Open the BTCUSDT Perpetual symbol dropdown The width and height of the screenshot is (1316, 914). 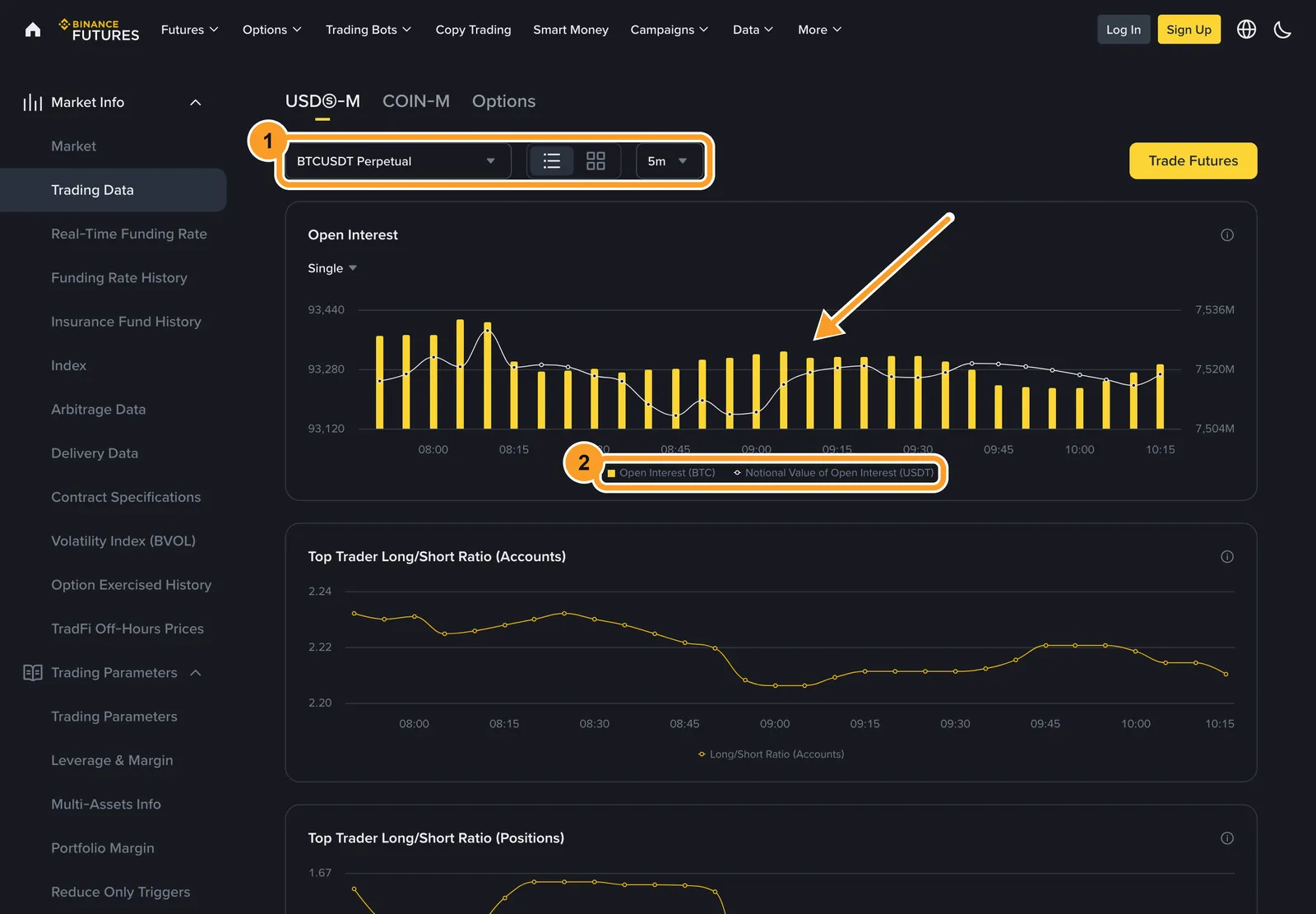396,161
